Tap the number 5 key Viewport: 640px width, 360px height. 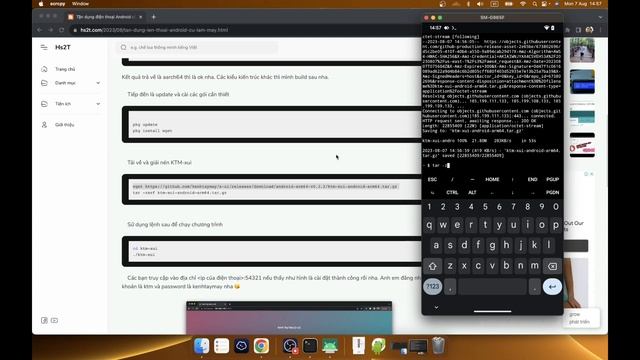[x=485, y=207]
